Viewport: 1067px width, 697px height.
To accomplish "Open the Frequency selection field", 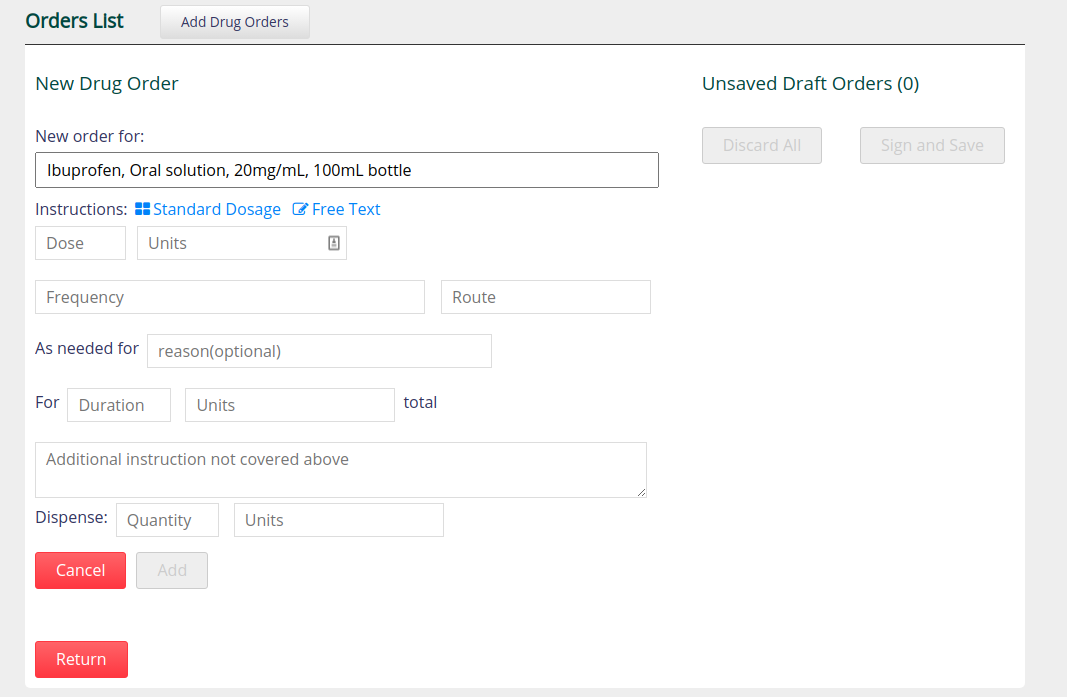I will coord(230,297).
